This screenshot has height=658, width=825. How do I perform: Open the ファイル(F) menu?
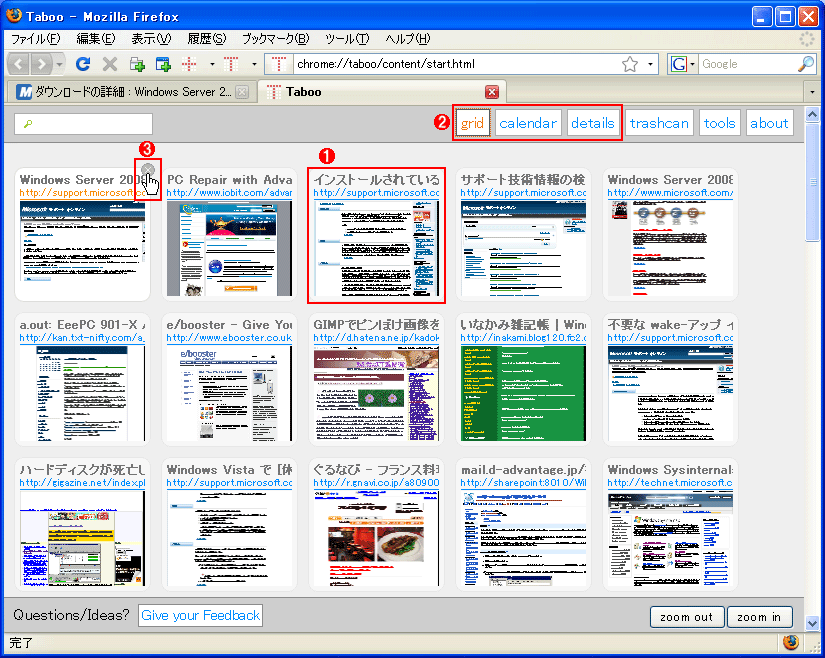(x=35, y=39)
